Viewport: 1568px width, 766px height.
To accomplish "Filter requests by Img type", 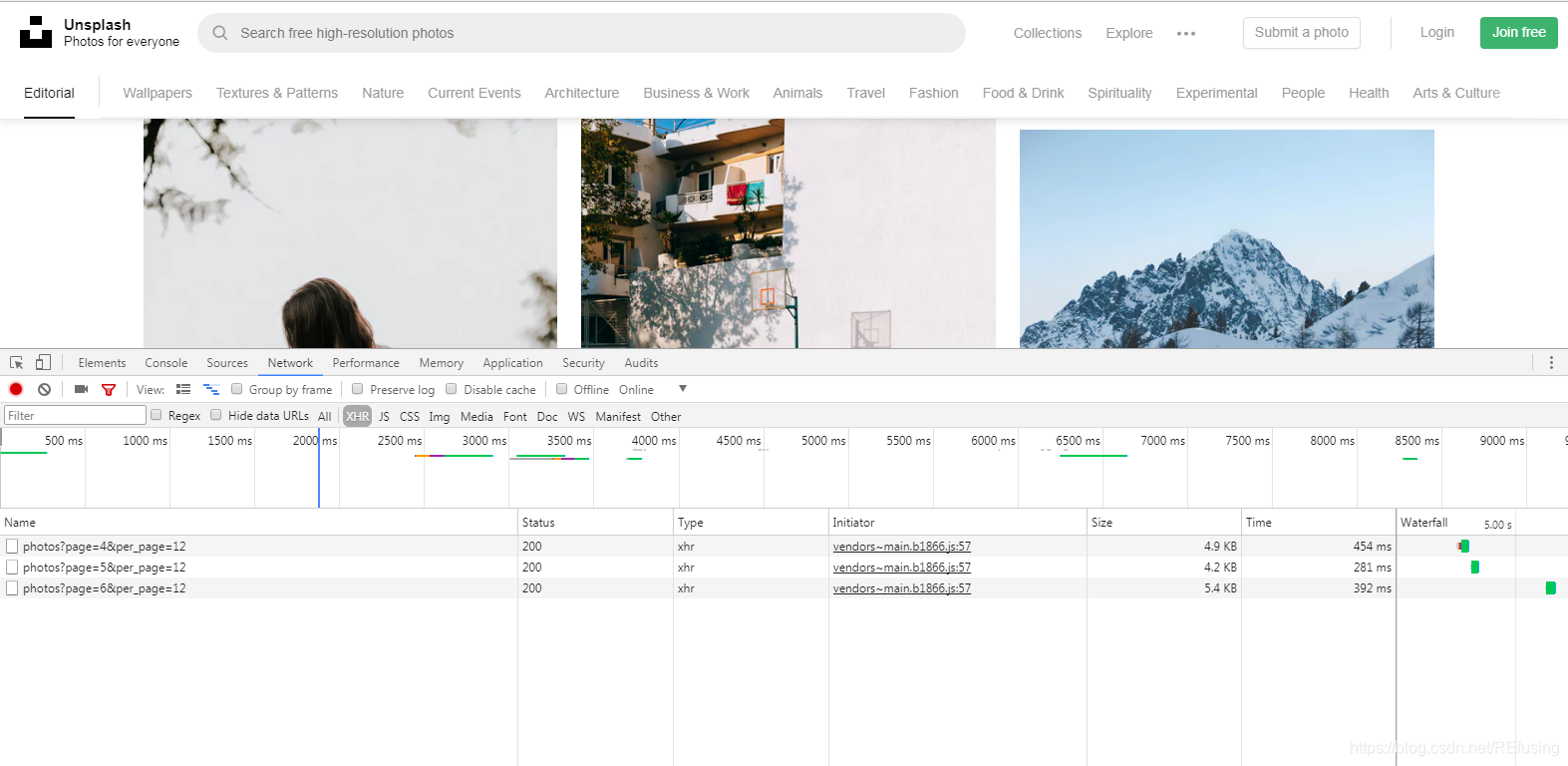I will pos(440,417).
